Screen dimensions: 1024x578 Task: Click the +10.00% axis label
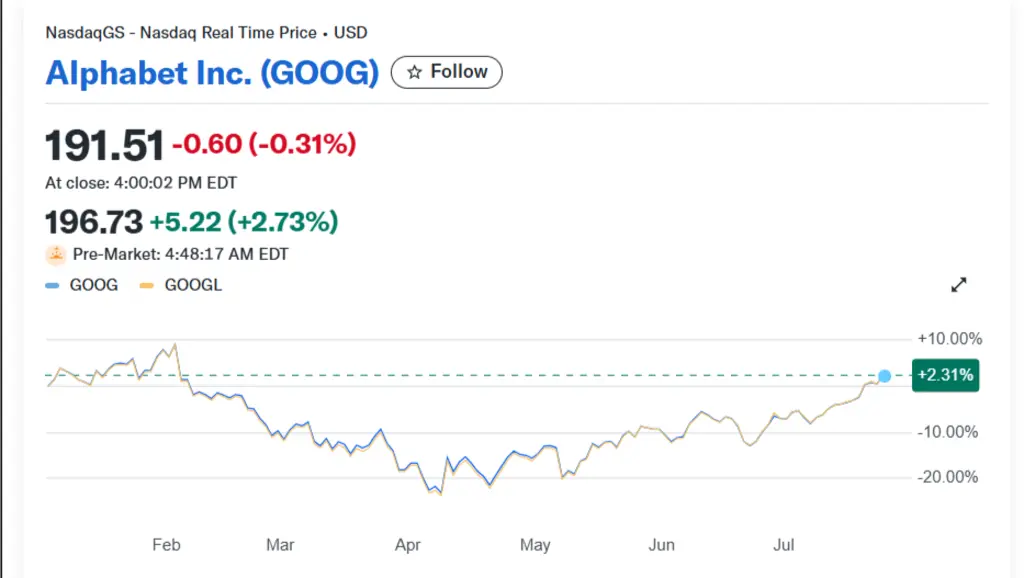pos(949,338)
